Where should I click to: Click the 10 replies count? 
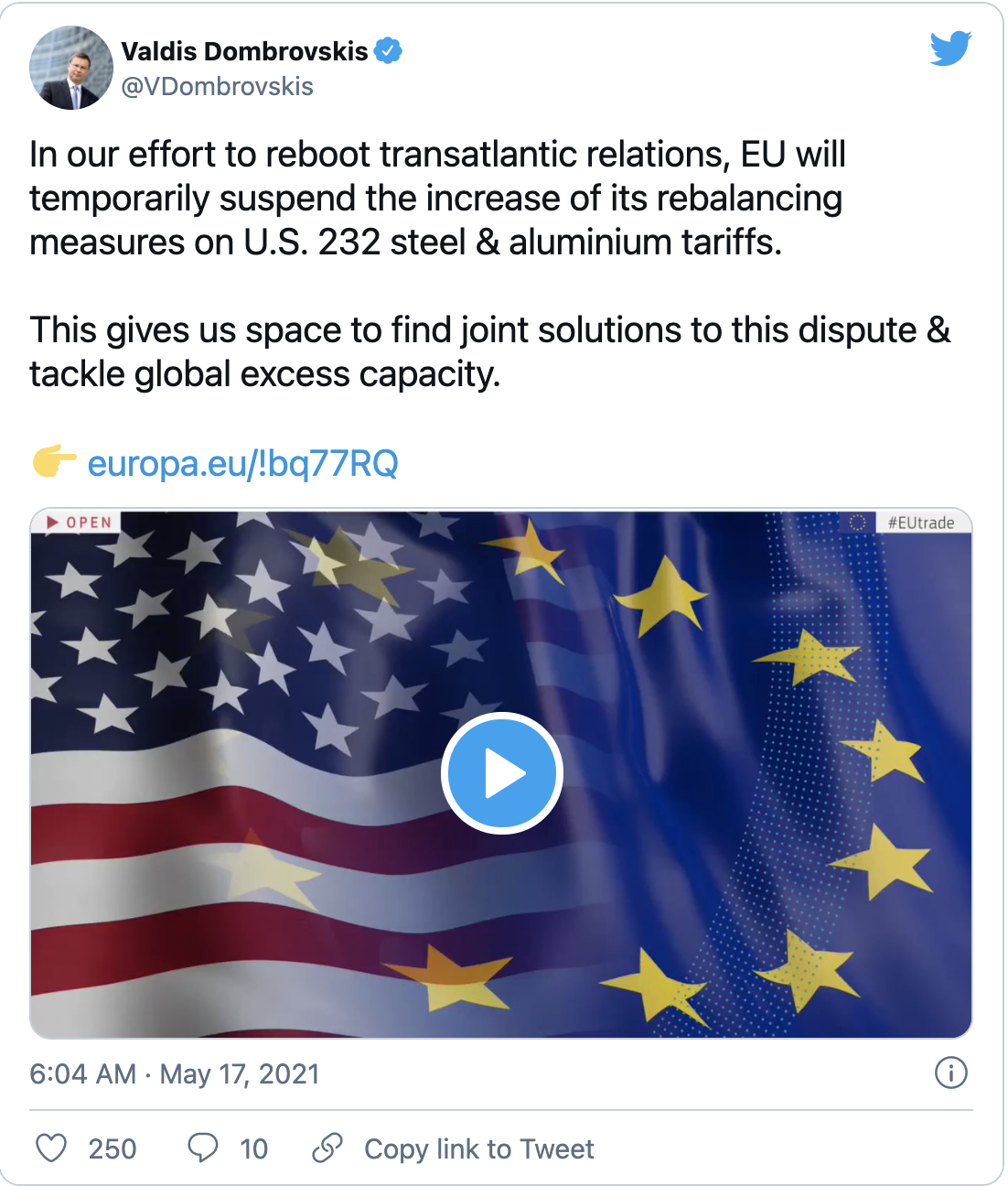click(x=253, y=1148)
